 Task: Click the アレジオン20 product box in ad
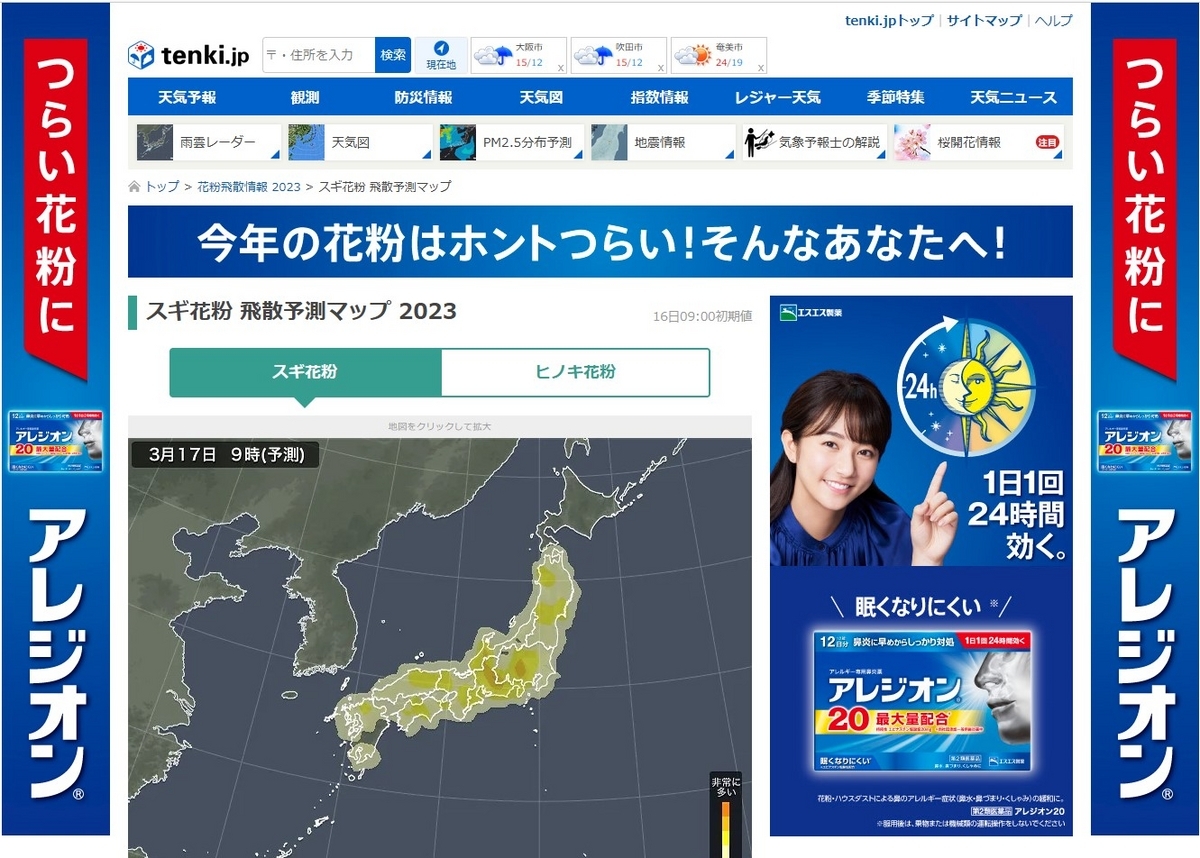[x=922, y=701]
